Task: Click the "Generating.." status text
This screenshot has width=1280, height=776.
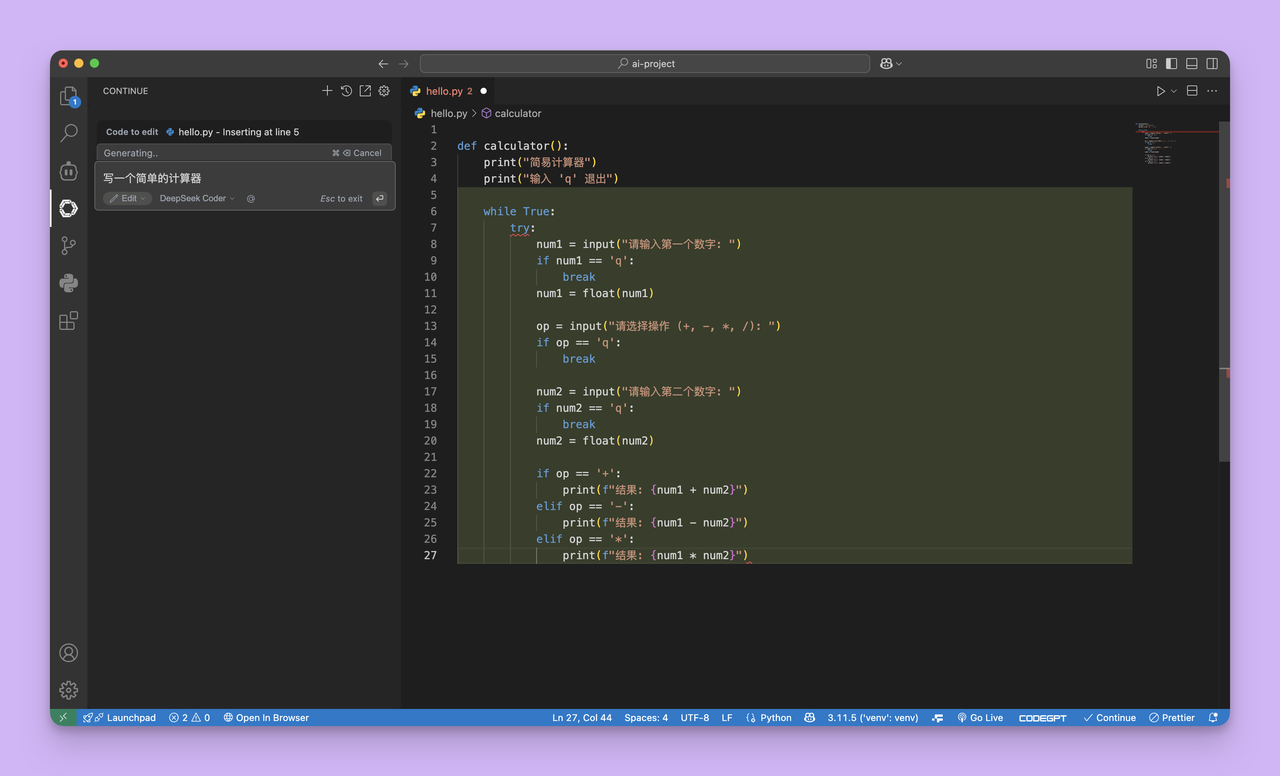Action: click(x=131, y=153)
